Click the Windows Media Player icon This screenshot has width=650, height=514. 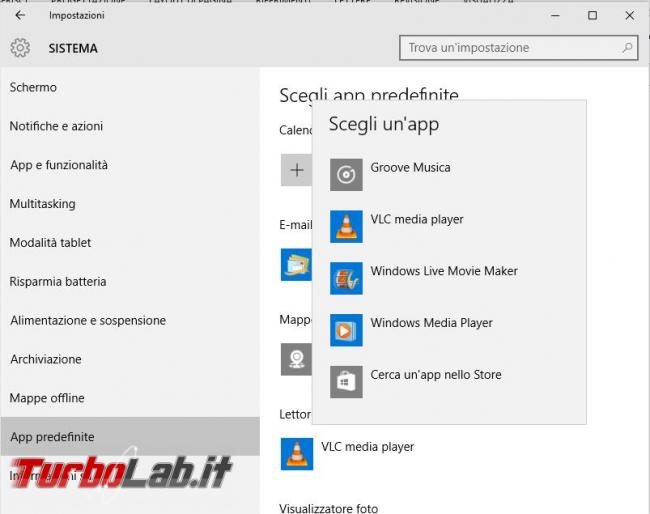tap(346, 330)
